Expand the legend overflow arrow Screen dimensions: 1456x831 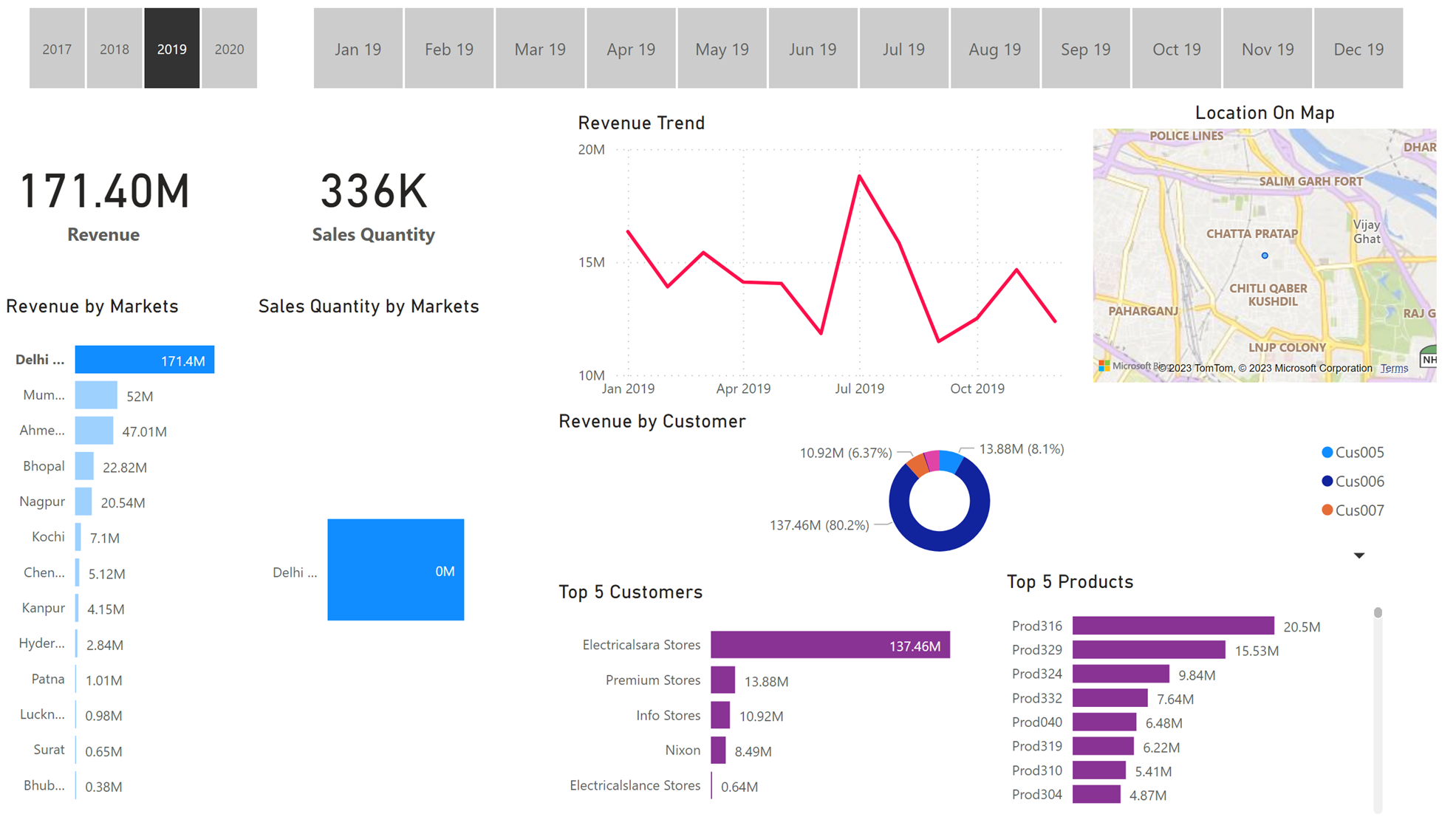click(x=1358, y=555)
